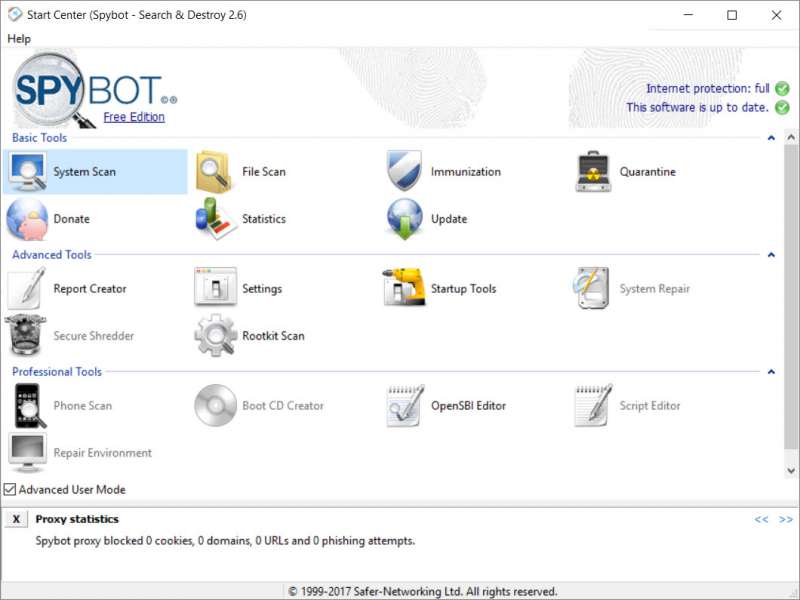Click the Proxy statistics heading

[77, 519]
